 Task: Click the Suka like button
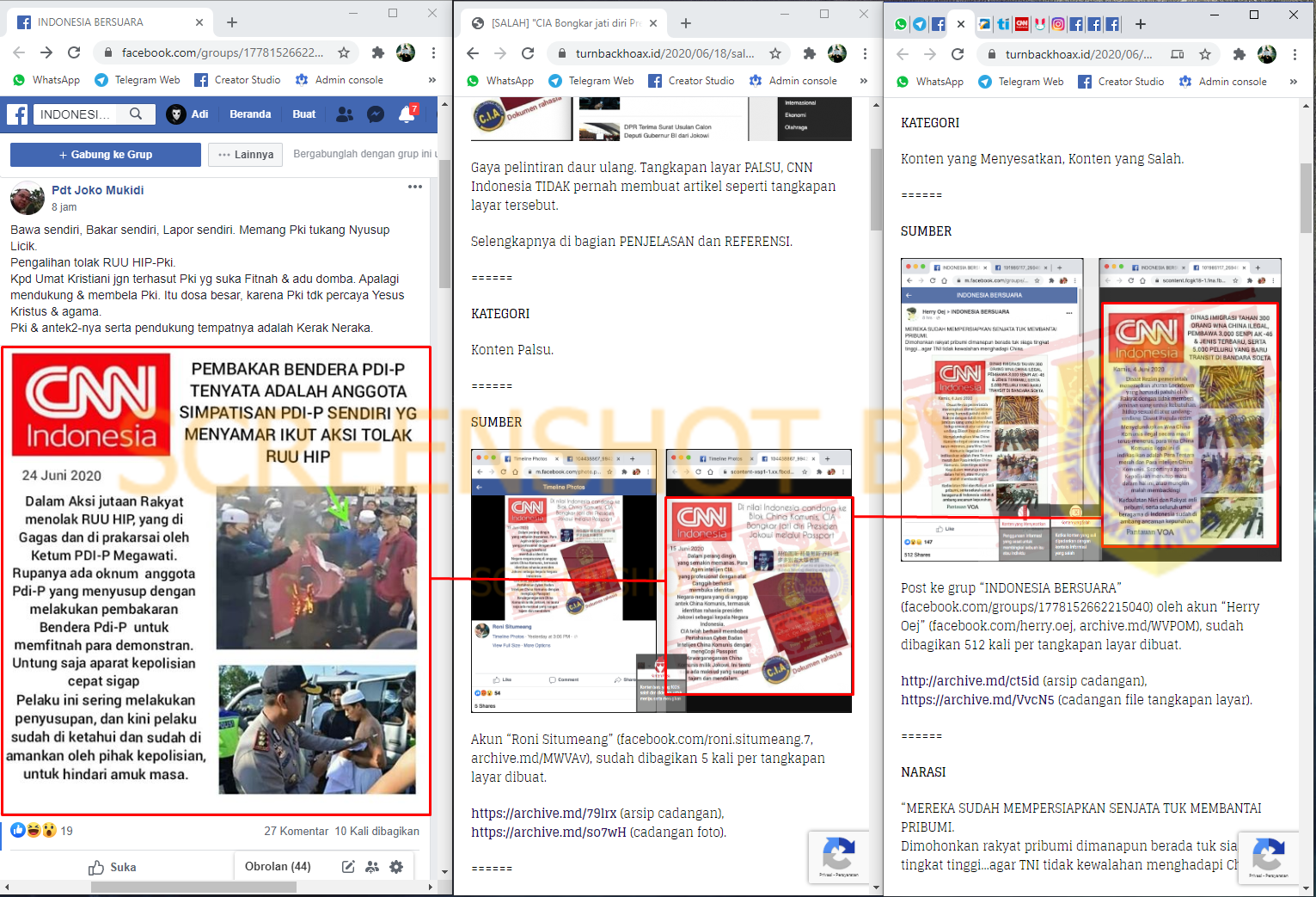click(113, 867)
